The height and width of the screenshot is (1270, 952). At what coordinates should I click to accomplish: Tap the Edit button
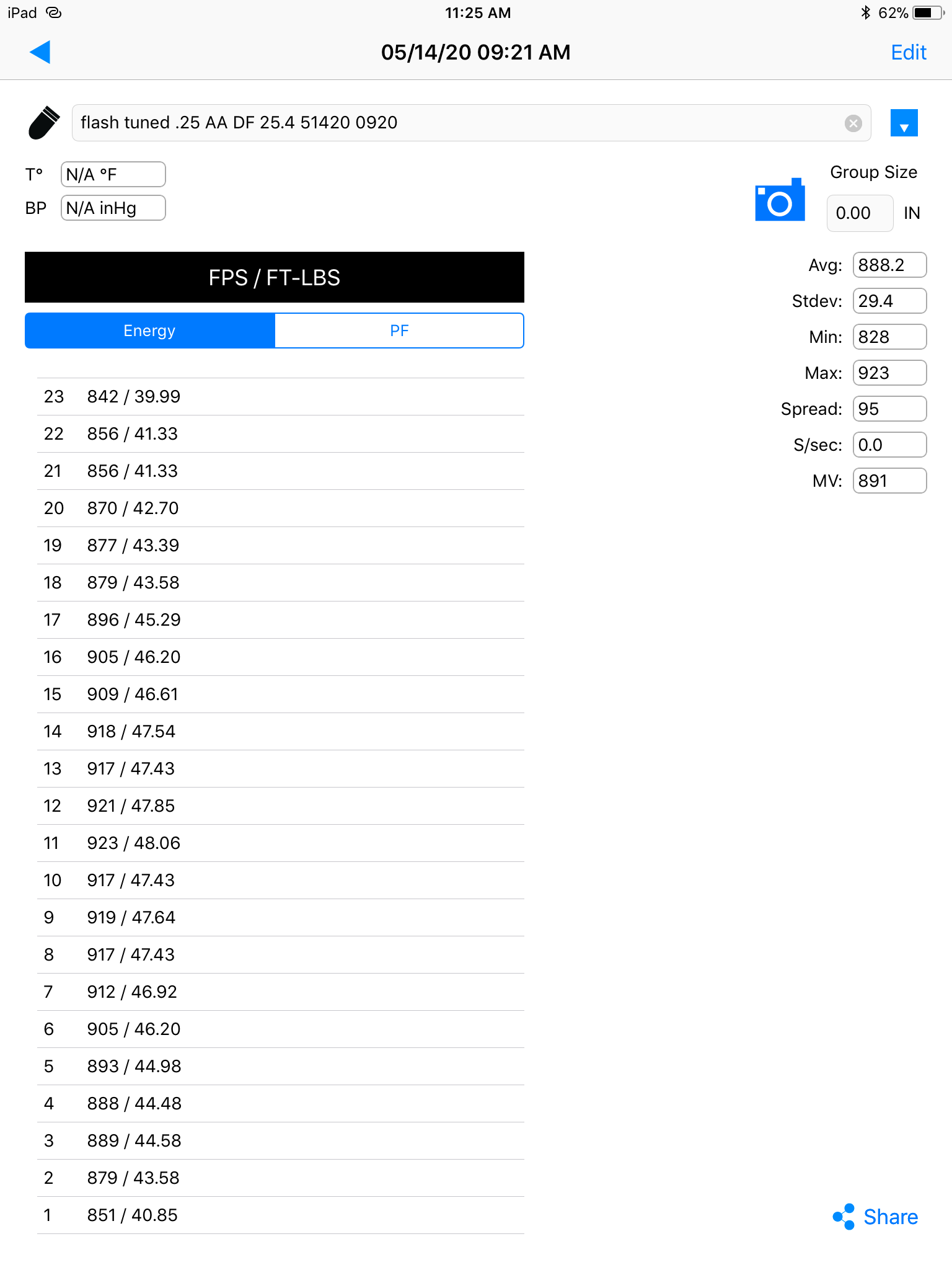[x=909, y=52]
